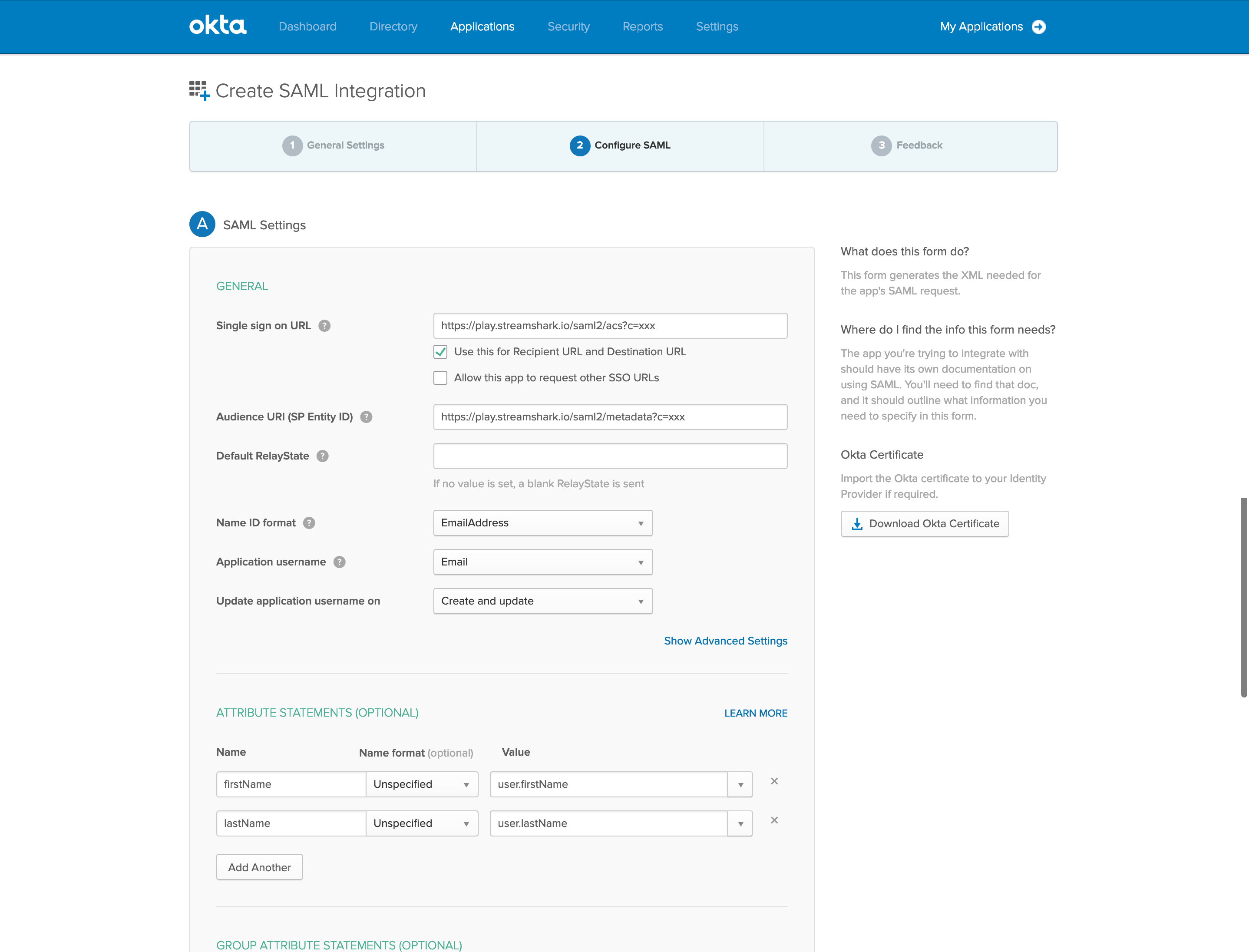Click the step 3 circle icon
This screenshot has width=1249, height=952.
(x=881, y=145)
